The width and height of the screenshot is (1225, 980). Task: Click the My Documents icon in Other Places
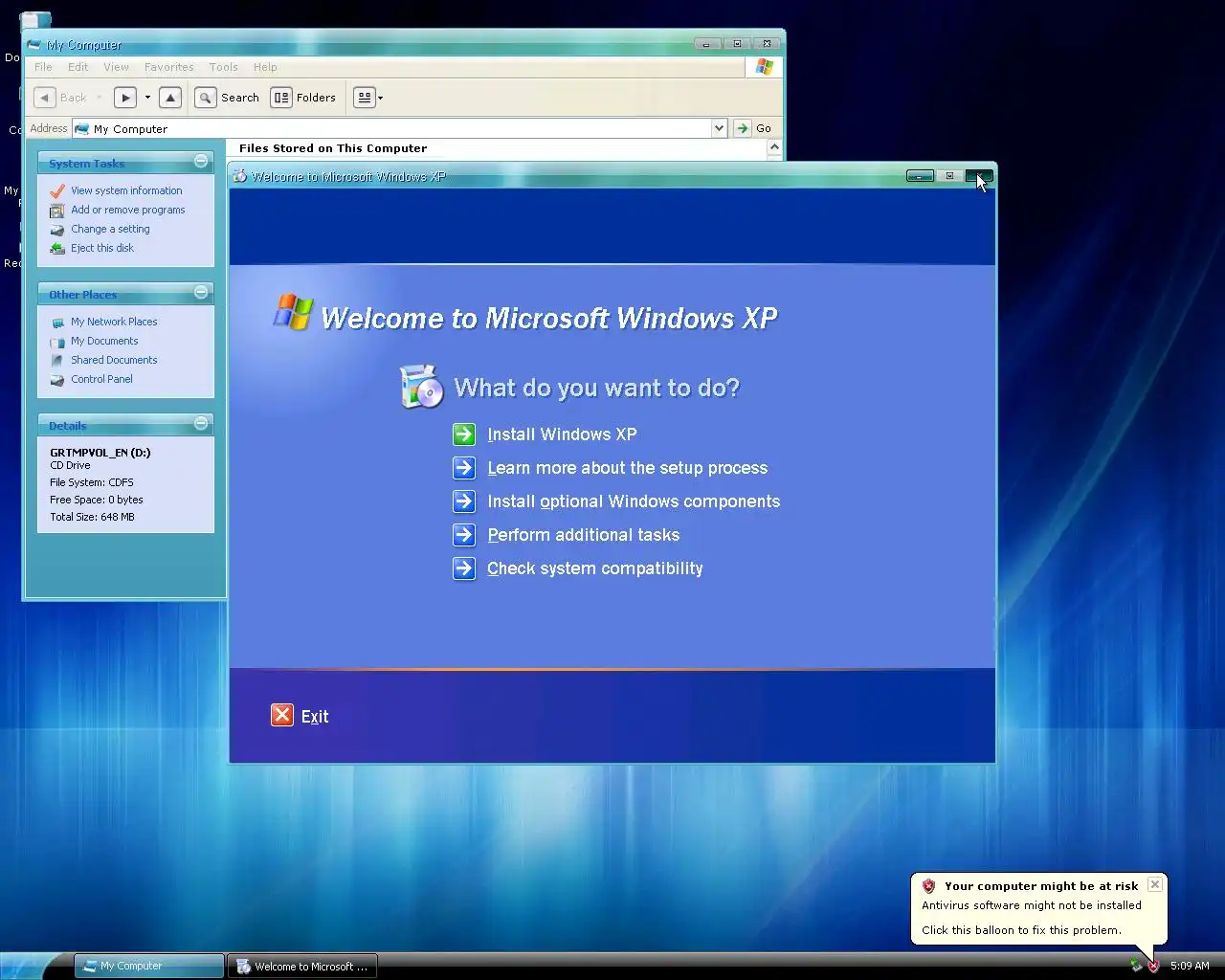57,342
